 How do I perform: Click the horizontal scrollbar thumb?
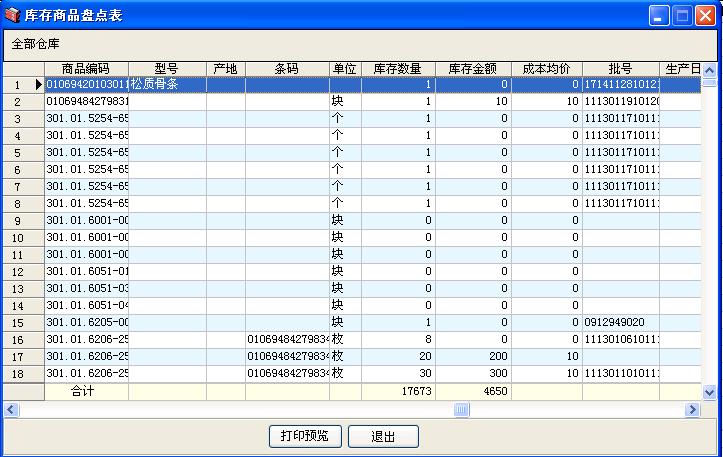[x=462, y=409]
